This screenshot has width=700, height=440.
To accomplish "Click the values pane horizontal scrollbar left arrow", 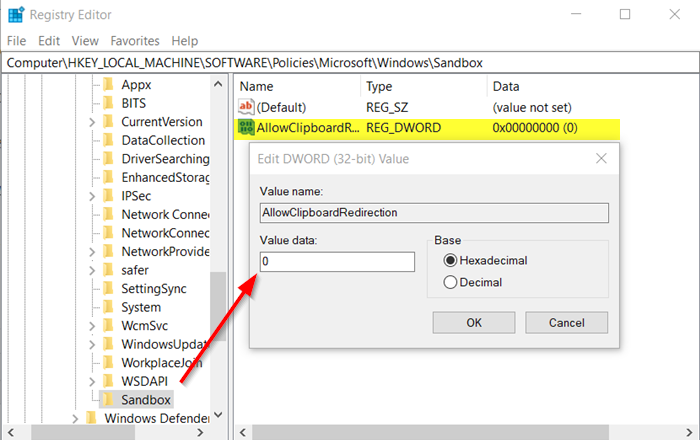I will (x=243, y=432).
